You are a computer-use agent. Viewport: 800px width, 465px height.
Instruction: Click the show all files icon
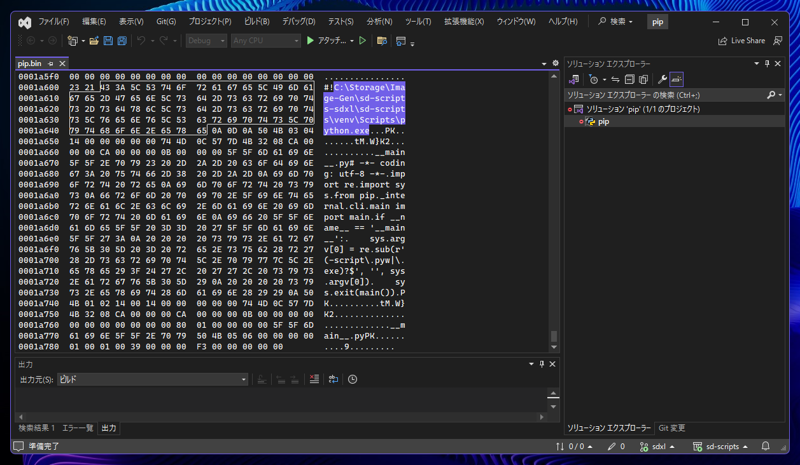coord(643,80)
